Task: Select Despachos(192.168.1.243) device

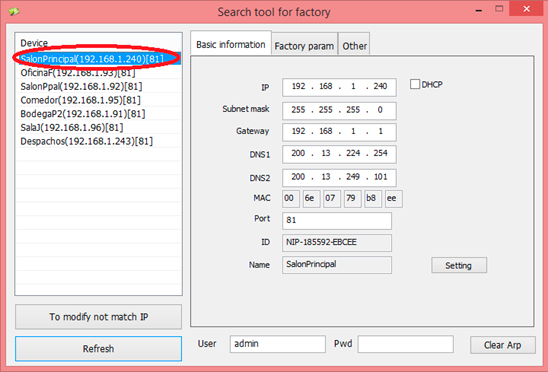Action: point(99,141)
